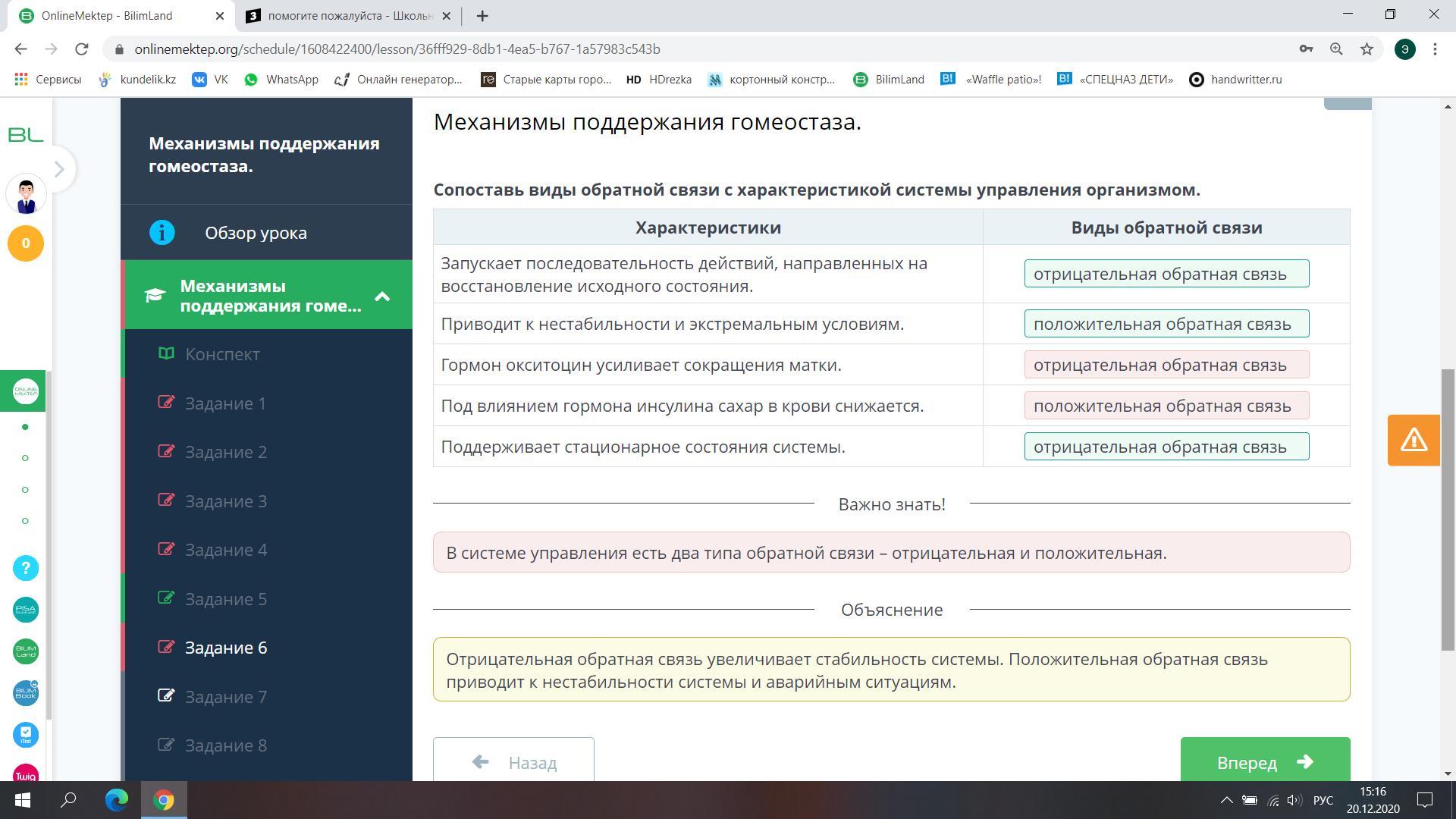Click the Обзор урока info icon
This screenshot has height=819, width=1456.
click(162, 232)
